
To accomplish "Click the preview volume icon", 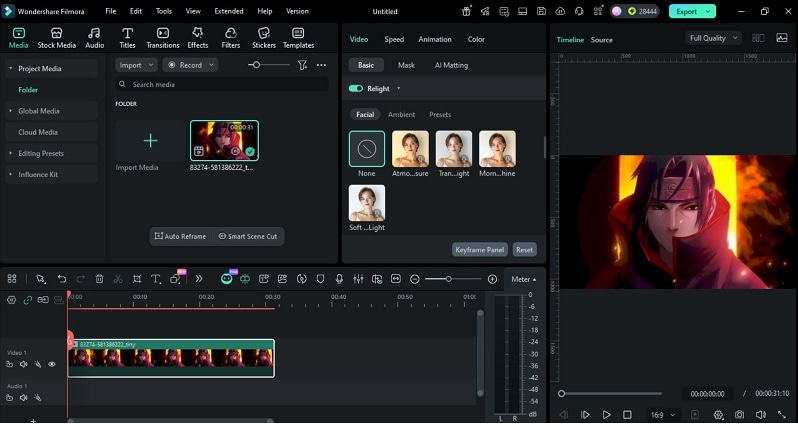I will (x=760, y=415).
